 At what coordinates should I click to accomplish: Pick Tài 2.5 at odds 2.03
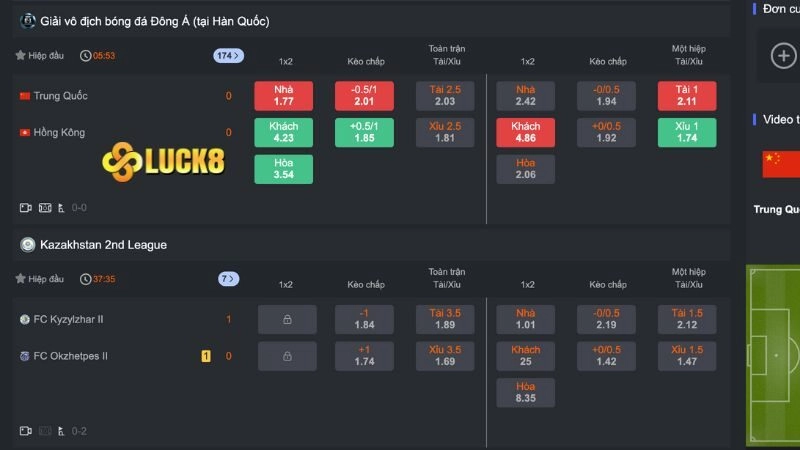tap(445, 96)
